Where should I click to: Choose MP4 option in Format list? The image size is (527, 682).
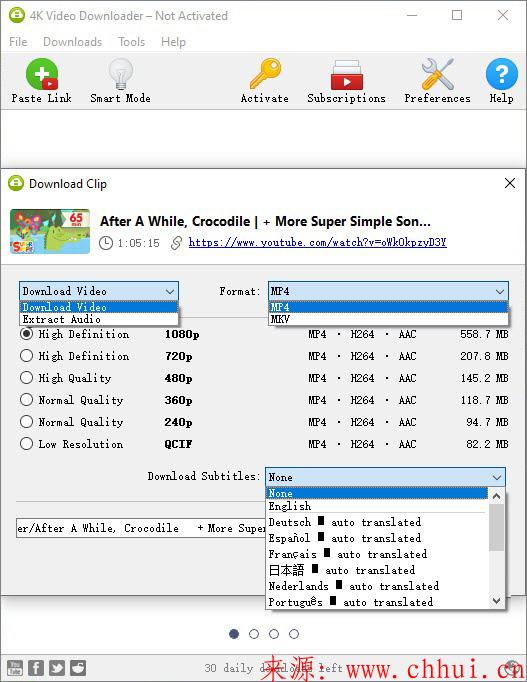(x=388, y=307)
